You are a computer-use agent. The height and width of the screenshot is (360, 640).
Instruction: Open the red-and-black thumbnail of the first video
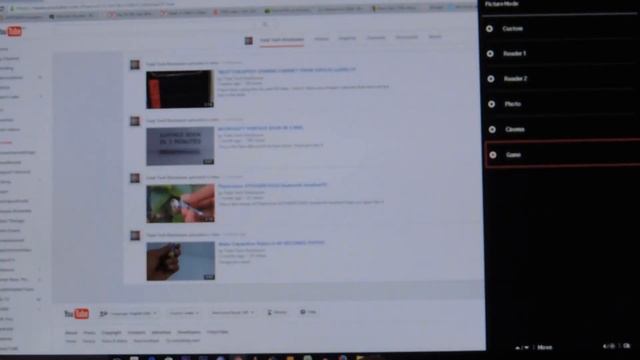(x=180, y=89)
